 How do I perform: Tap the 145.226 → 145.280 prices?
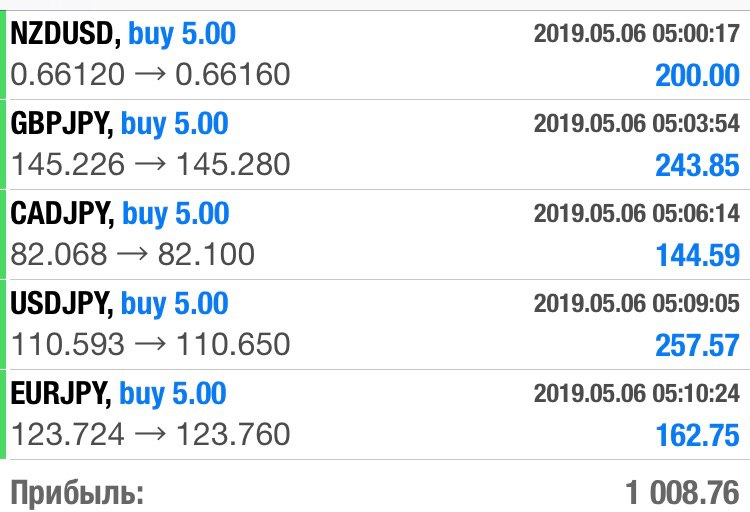[150, 164]
